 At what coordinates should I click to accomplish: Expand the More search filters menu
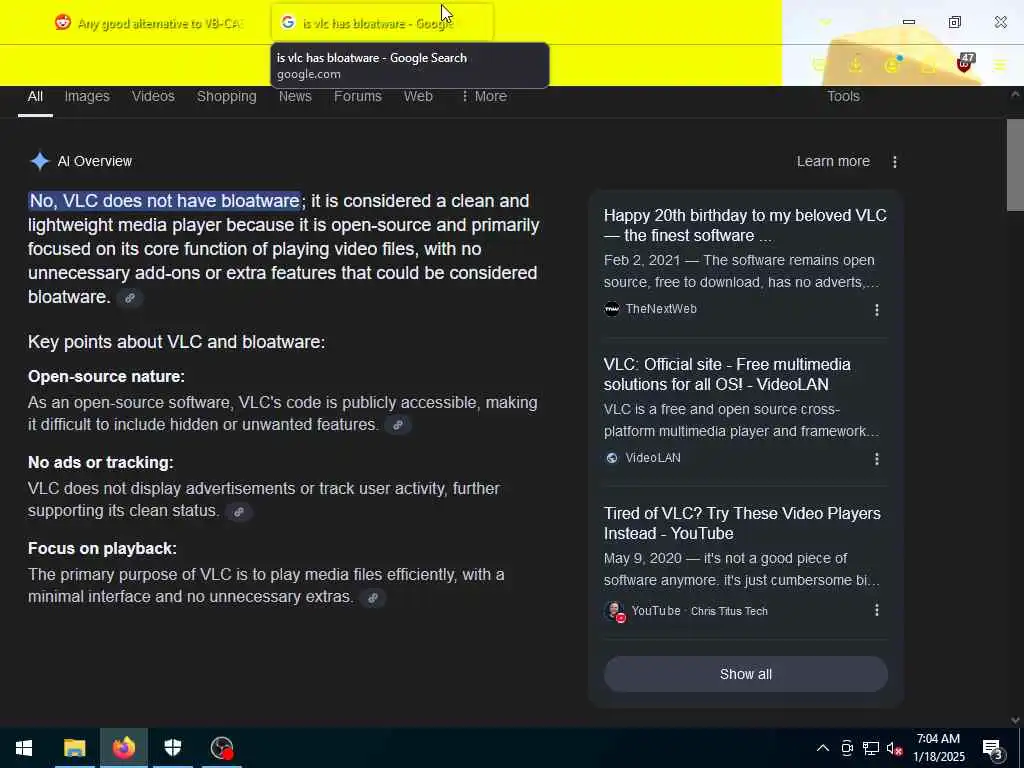pyautogui.click(x=483, y=97)
